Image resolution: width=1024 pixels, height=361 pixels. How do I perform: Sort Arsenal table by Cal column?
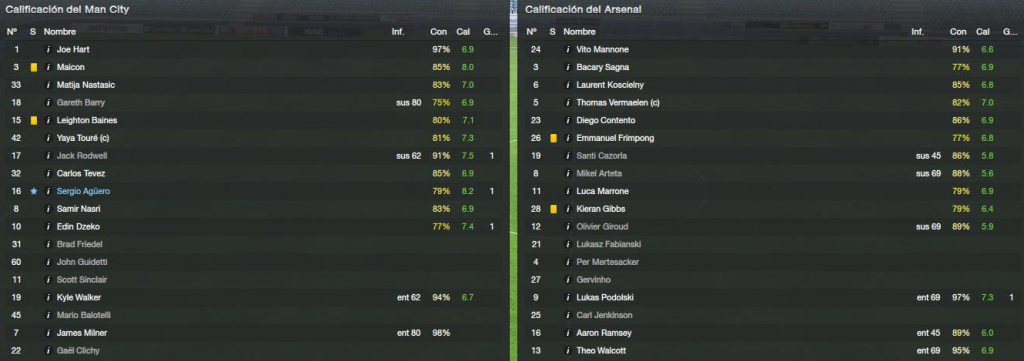[x=983, y=32]
